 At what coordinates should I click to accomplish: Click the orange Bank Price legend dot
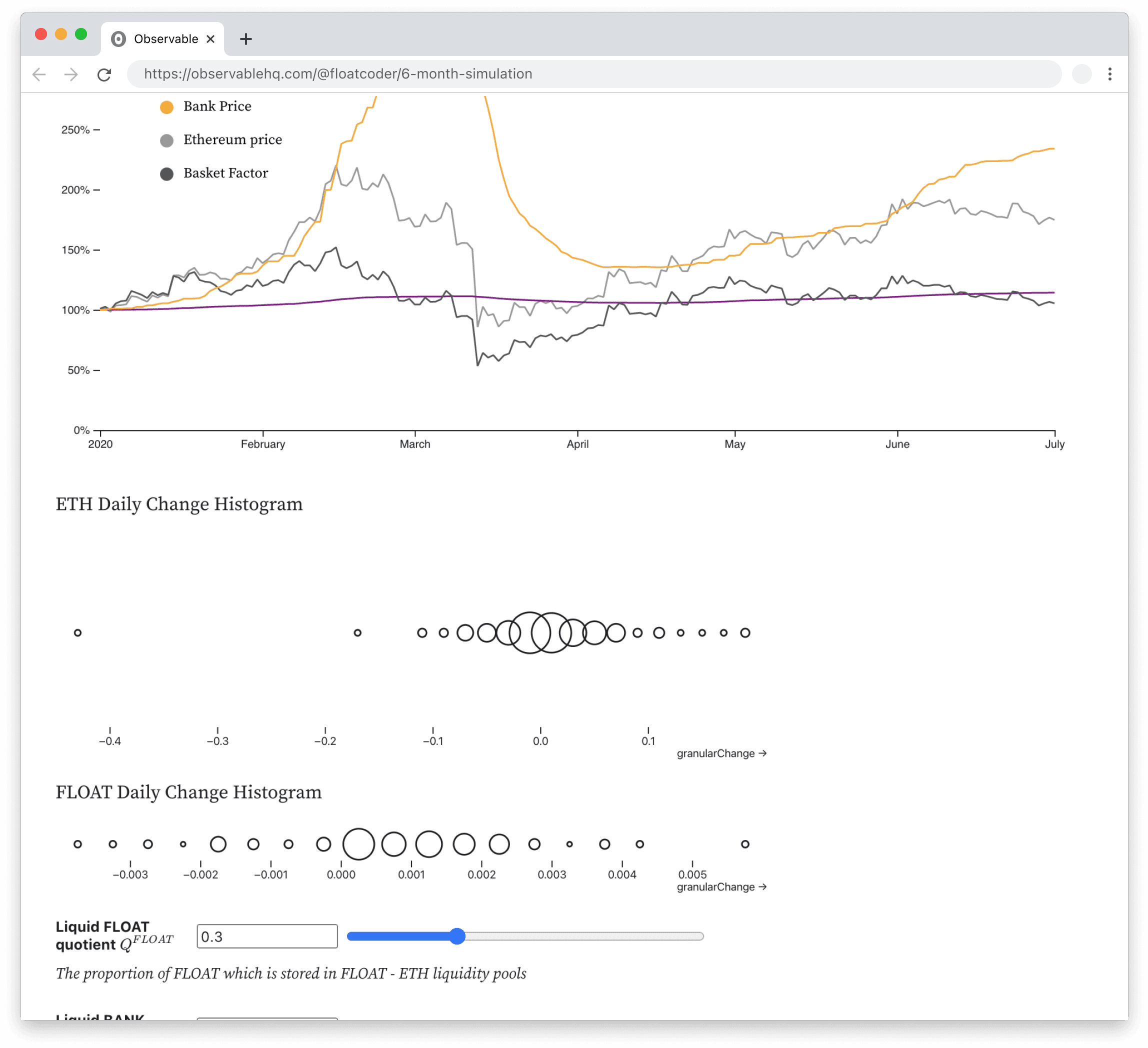click(x=167, y=107)
